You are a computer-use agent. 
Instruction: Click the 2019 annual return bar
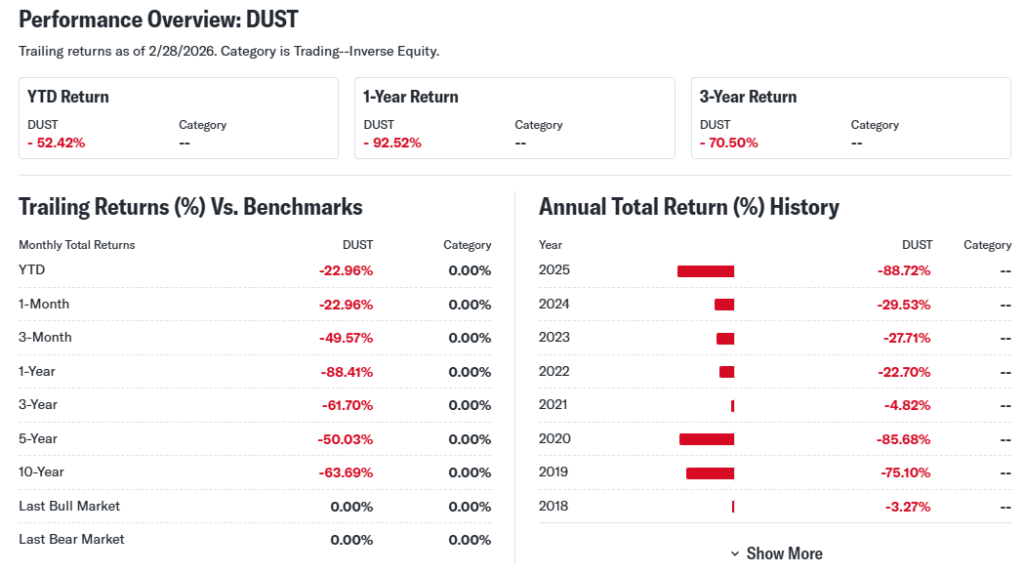710,472
